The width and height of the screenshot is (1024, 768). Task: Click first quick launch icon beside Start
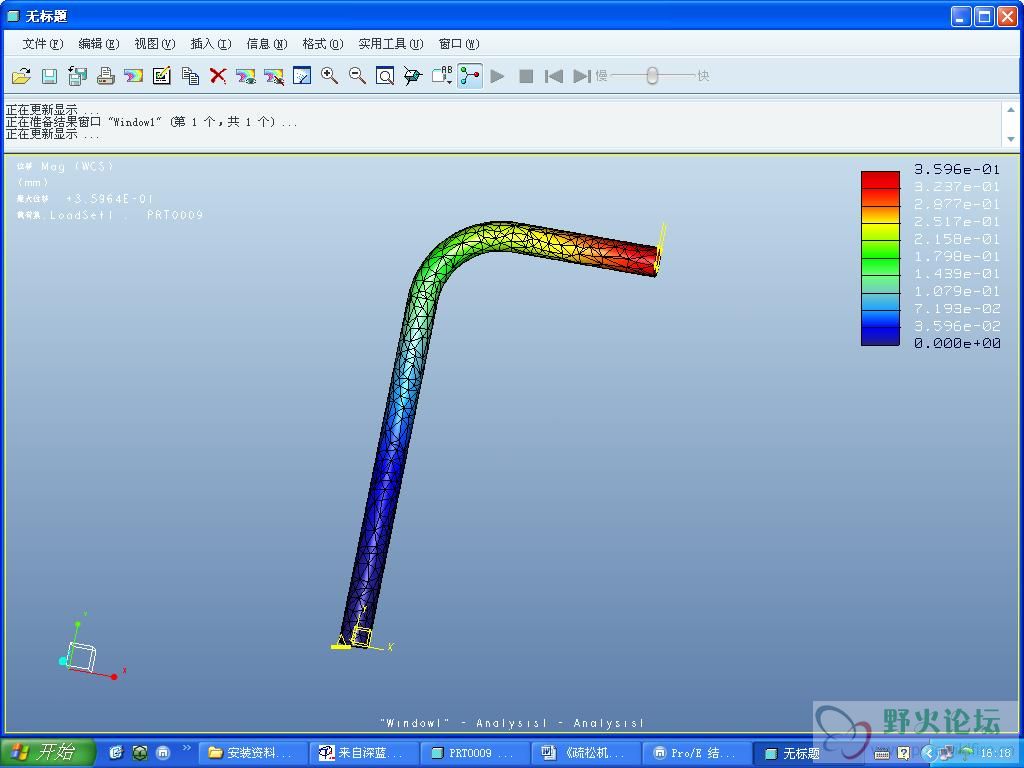pyautogui.click(x=116, y=753)
